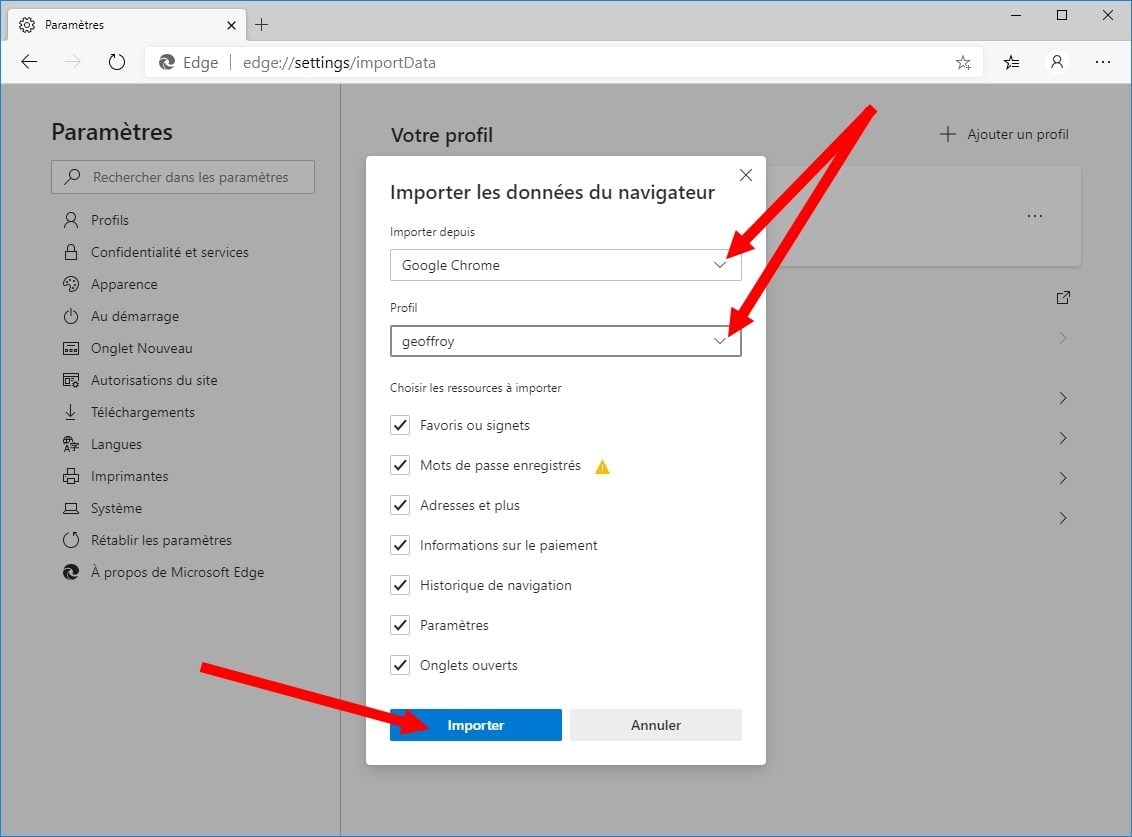This screenshot has width=1132, height=837.
Task: Click the Edge icon beside À propos
Action: coord(71,572)
